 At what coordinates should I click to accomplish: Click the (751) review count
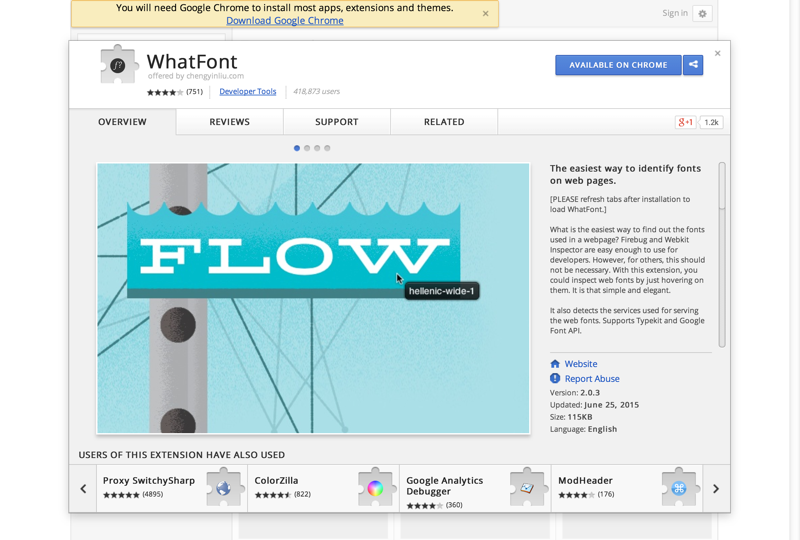click(194, 92)
